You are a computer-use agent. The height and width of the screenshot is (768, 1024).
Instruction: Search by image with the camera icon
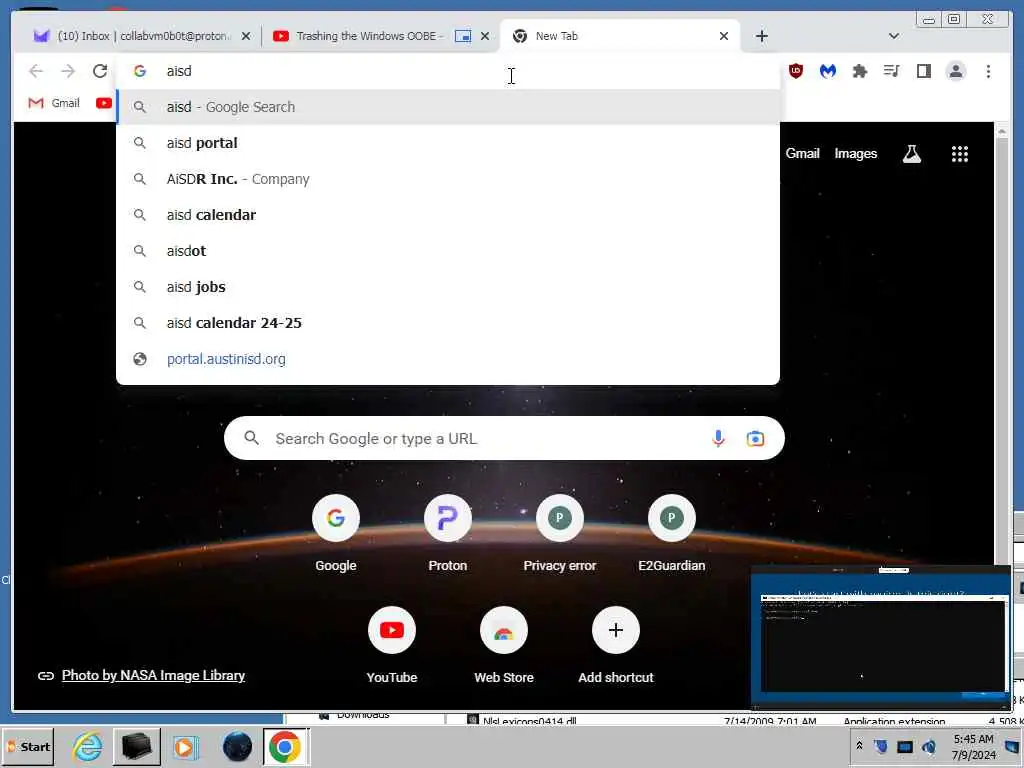(755, 438)
